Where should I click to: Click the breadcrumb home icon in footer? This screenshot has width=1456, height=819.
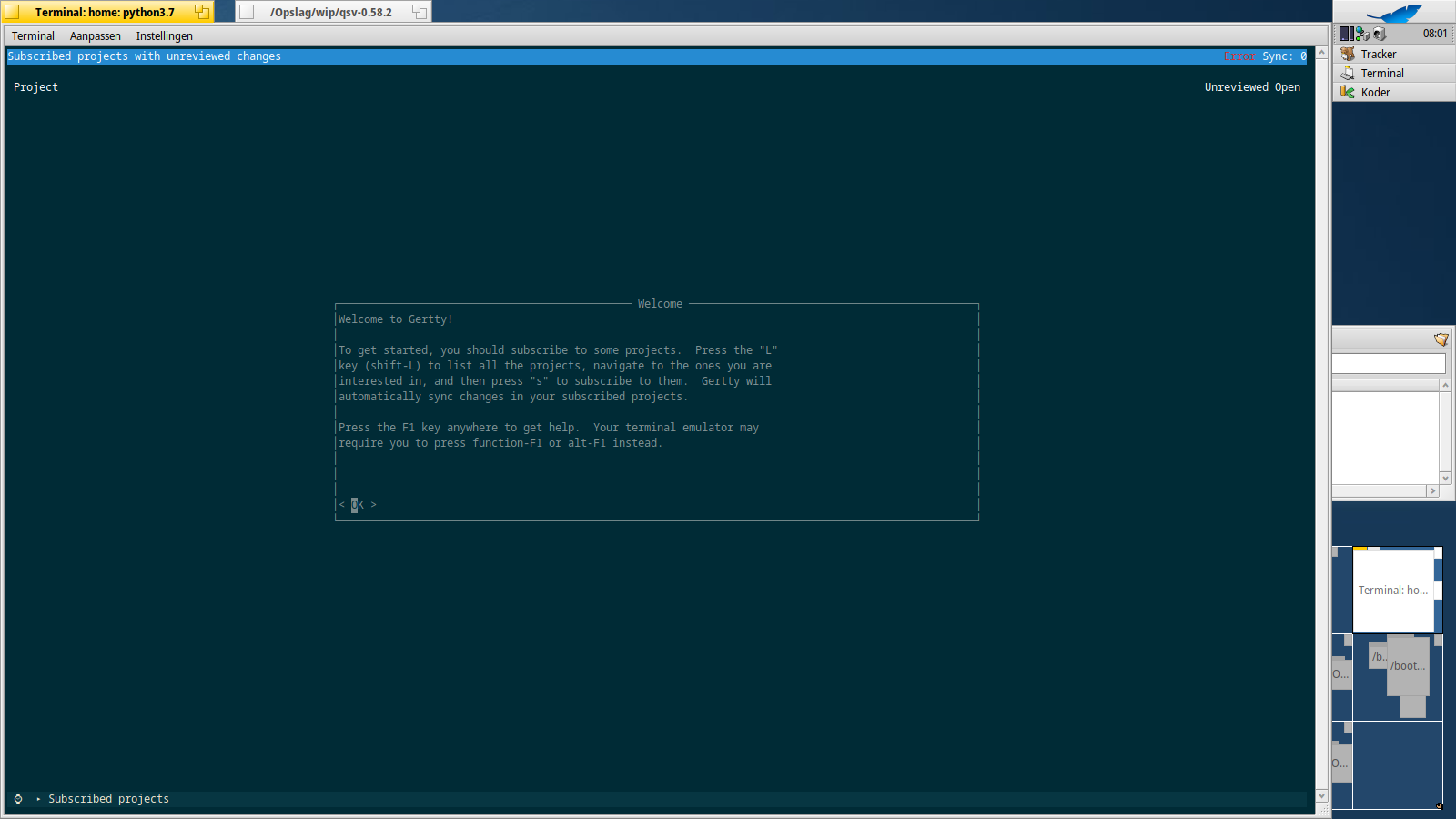click(18, 799)
